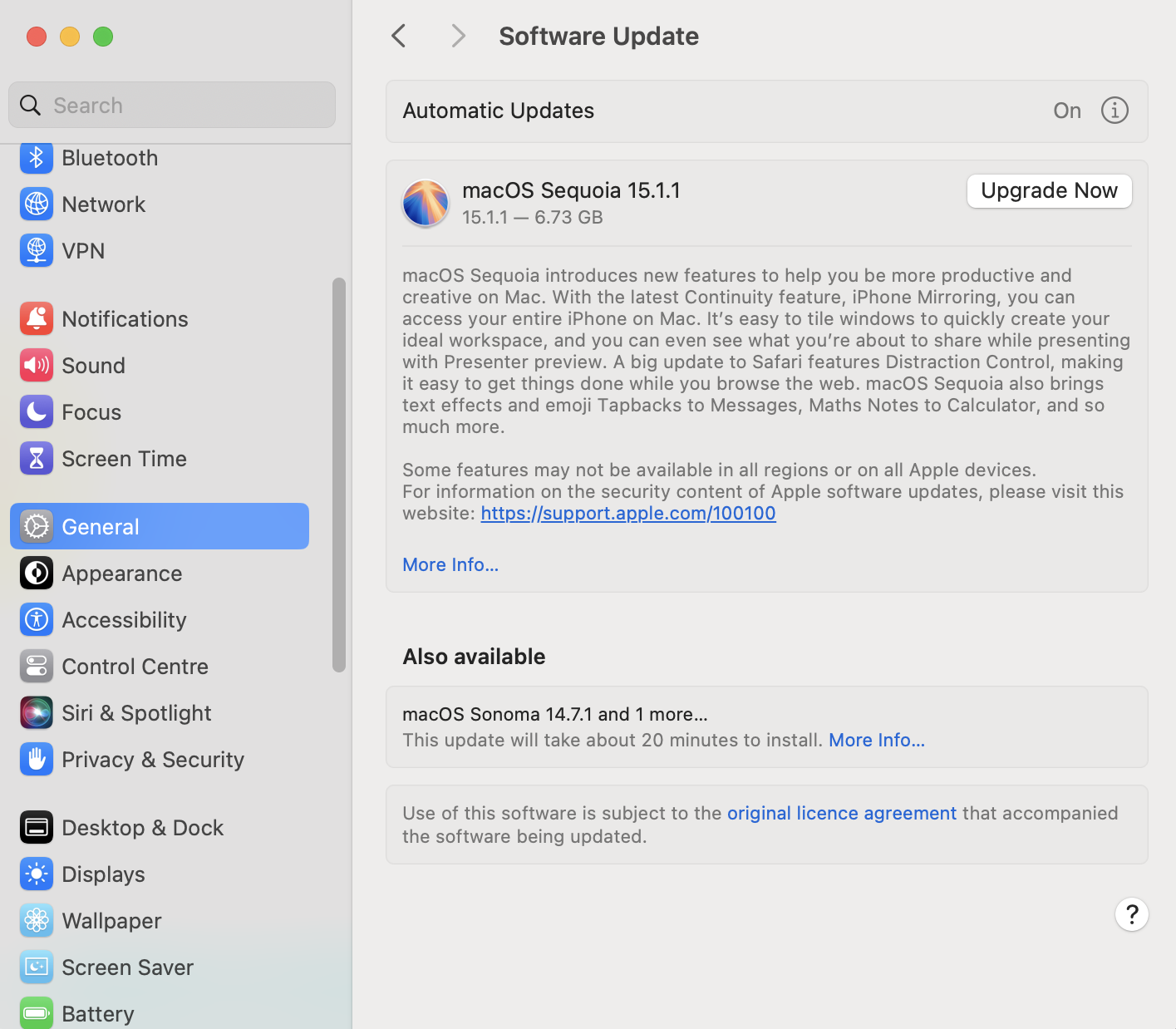Select the 'Appearance' sidebar label

click(x=121, y=574)
